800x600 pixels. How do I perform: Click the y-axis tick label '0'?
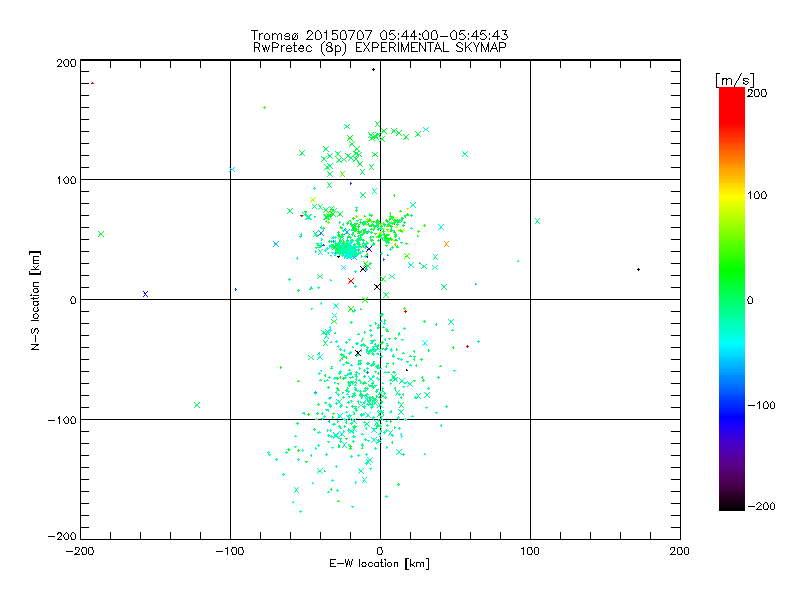pyautogui.click(x=73, y=300)
